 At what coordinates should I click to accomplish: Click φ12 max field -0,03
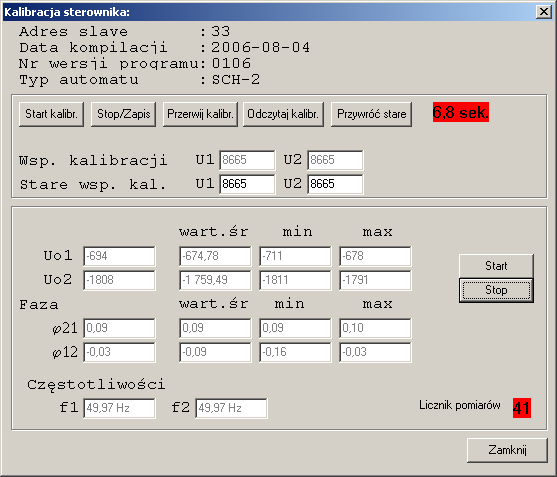[375, 352]
